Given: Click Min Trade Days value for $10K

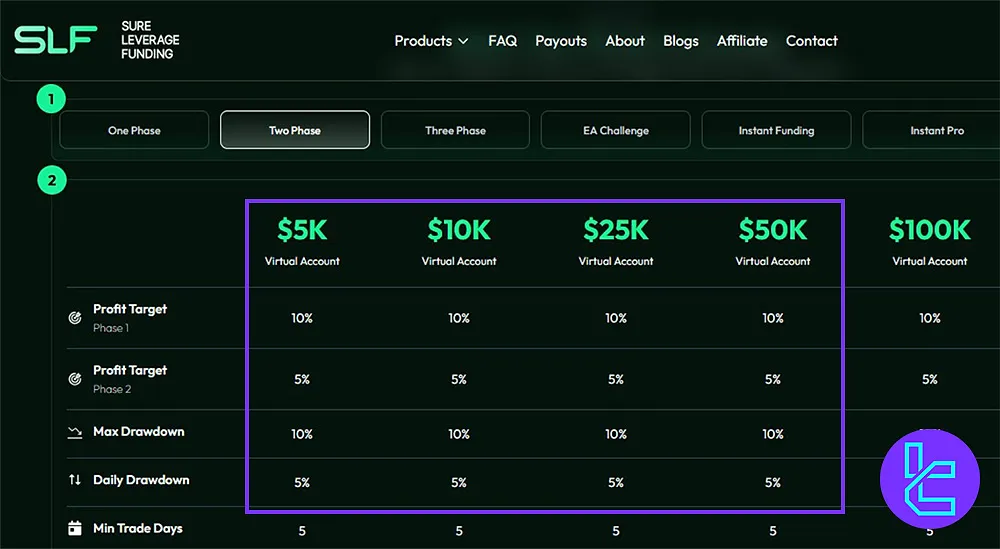Looking at the screenshot, I should [459, 531].
